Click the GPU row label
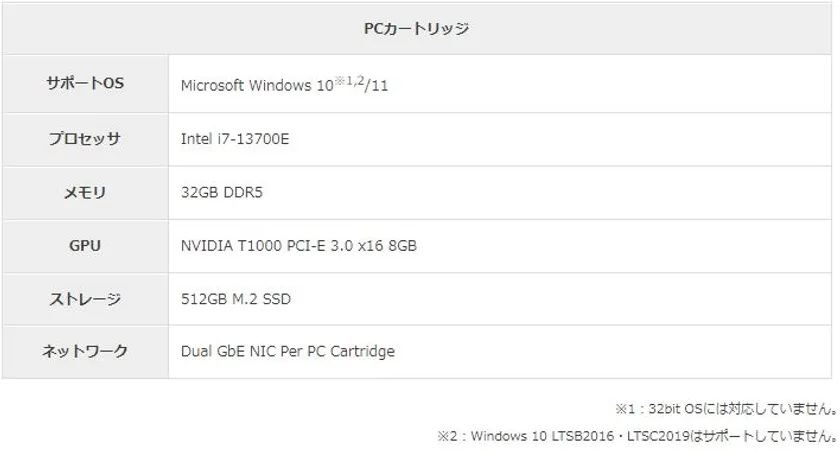 85,245
